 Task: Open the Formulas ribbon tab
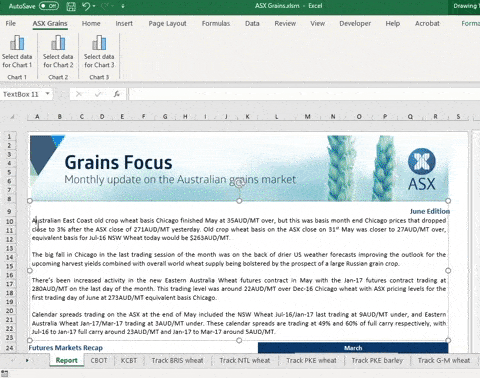pyautogui.click(x=216, y=23)
